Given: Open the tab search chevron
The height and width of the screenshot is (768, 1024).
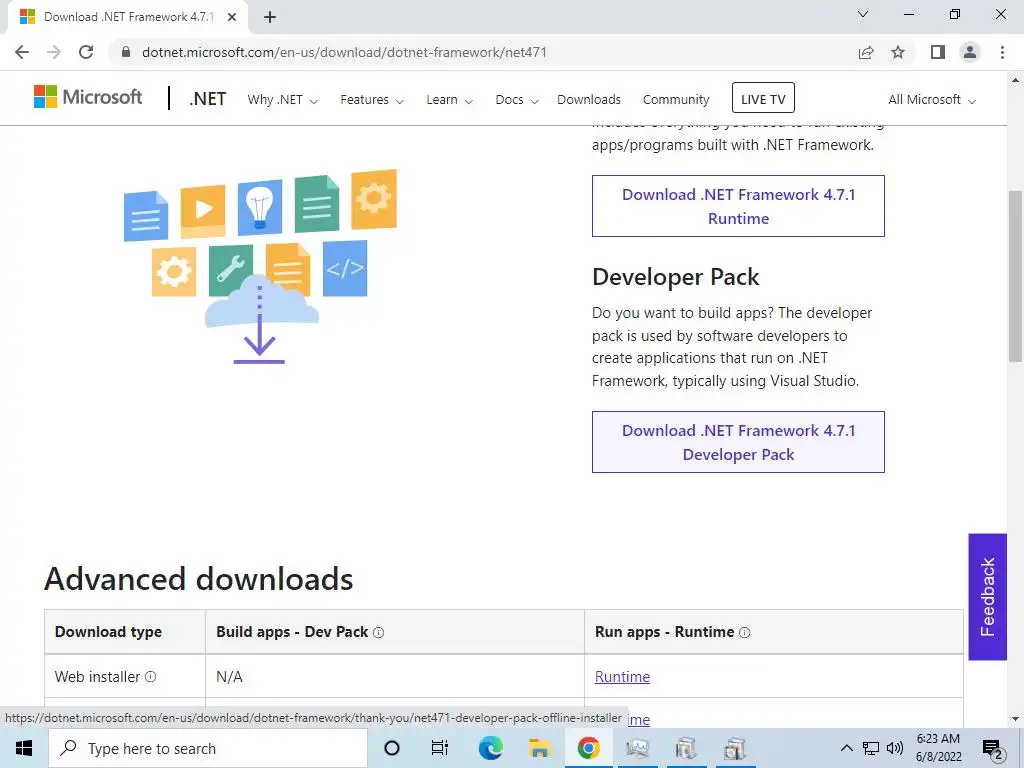Looking at the screenshot, I should [x=863, y=14].
